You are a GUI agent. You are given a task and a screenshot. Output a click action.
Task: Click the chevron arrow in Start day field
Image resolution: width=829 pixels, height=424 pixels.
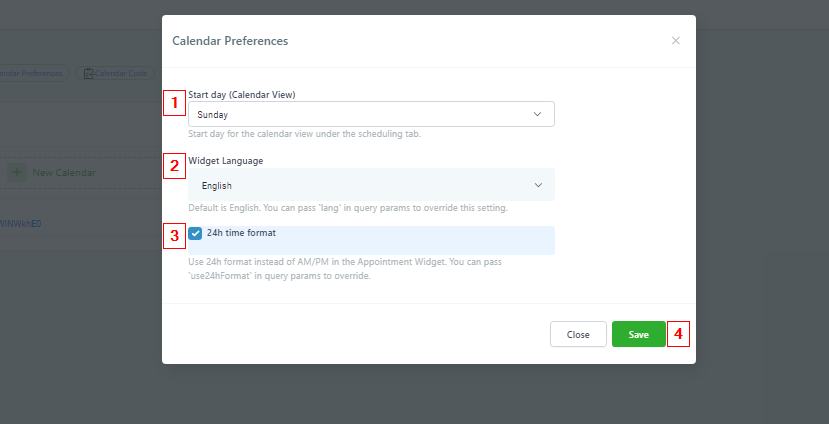coord(538,114)
